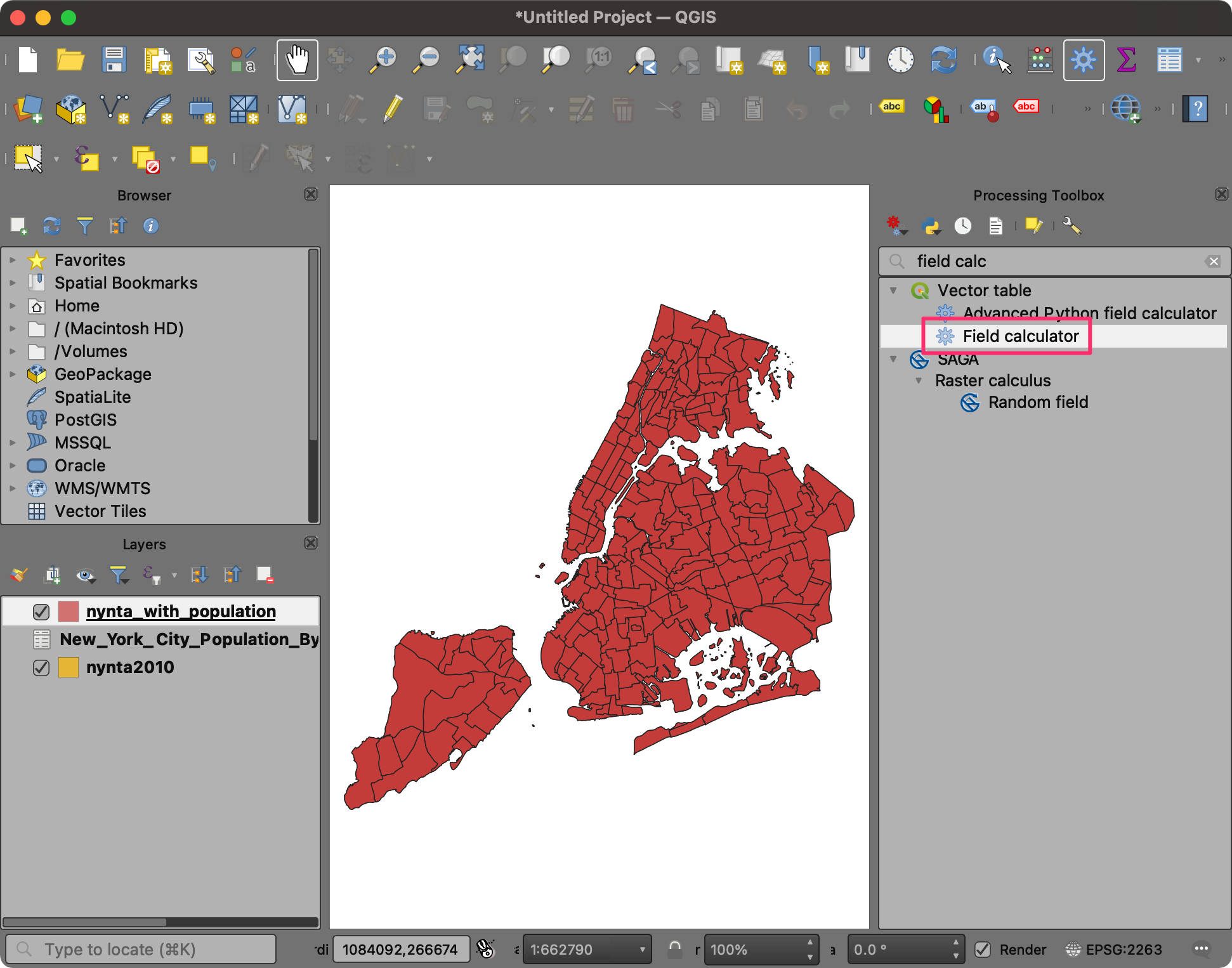Image resolution: width=1232 pixels, height=968 pixels.
Task: Open a project using the folder icon
Action: pyautogui.click(x=70, y=60)
